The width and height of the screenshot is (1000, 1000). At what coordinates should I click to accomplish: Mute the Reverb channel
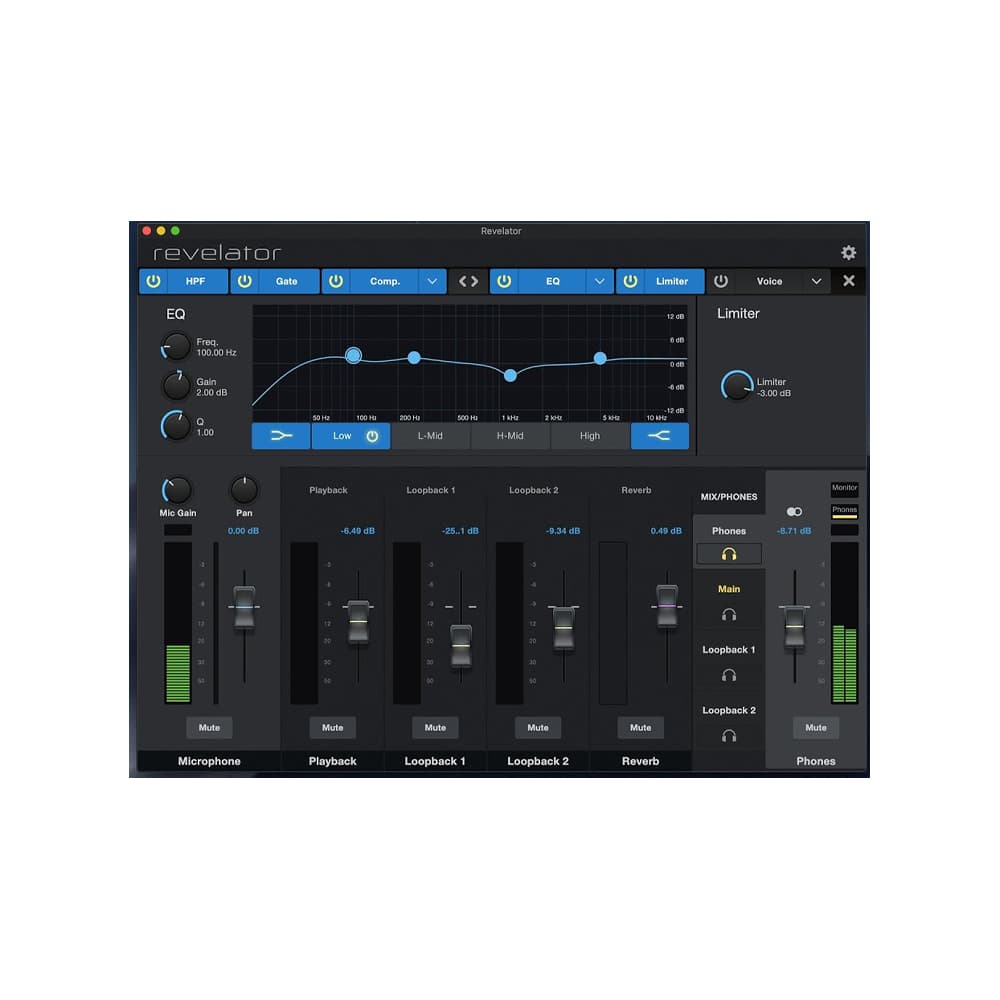point(641,728)
